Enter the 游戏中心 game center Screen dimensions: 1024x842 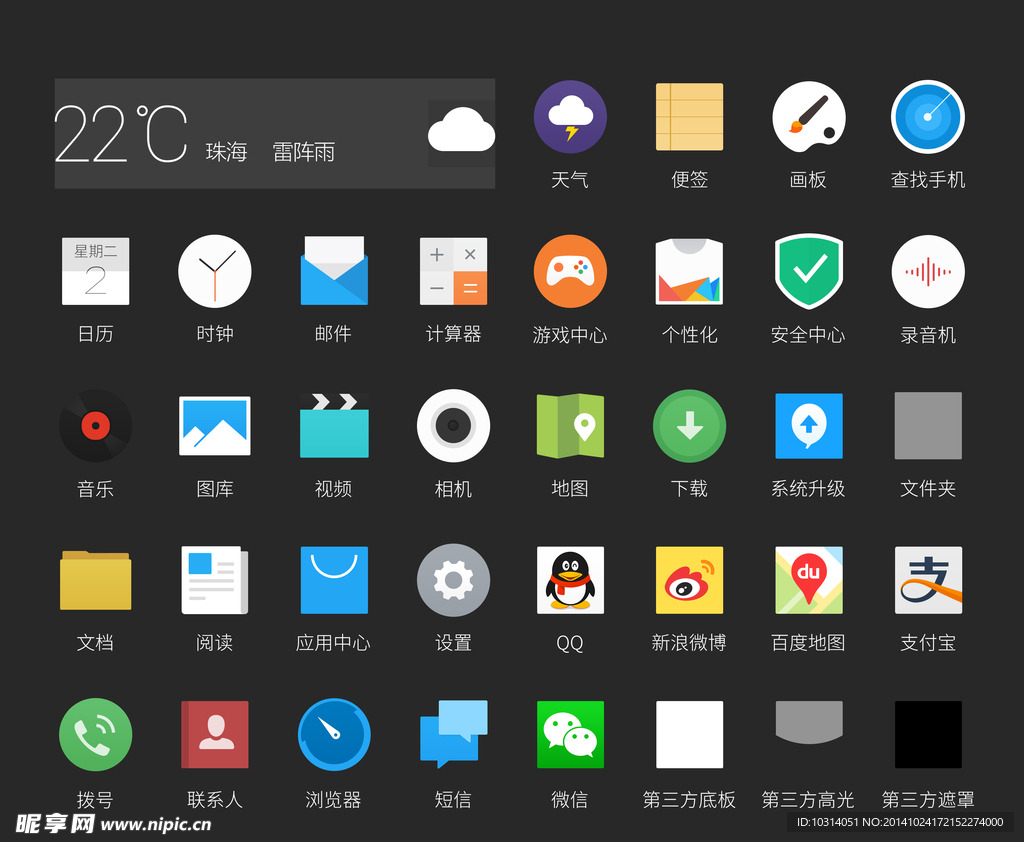[570, 271]
